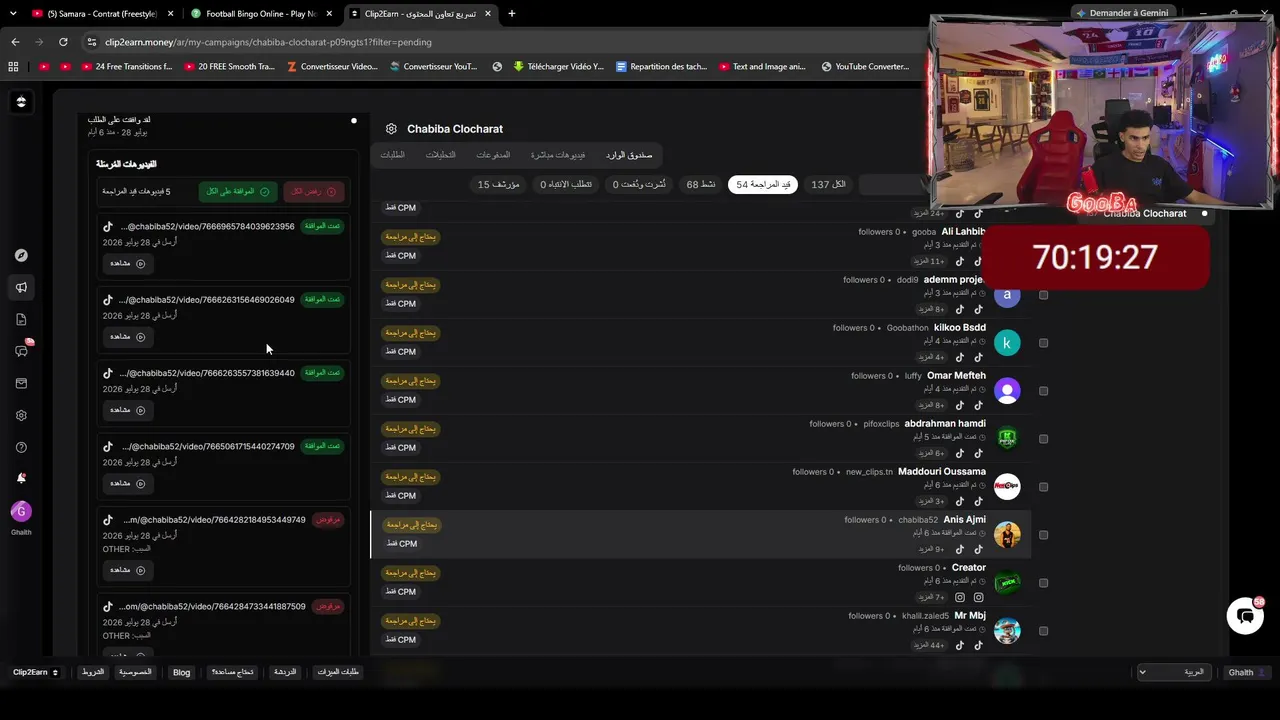The image size is (1280, 720).
Task: Switch to the فيديوهات مباشرة tab
Action: 558,155
